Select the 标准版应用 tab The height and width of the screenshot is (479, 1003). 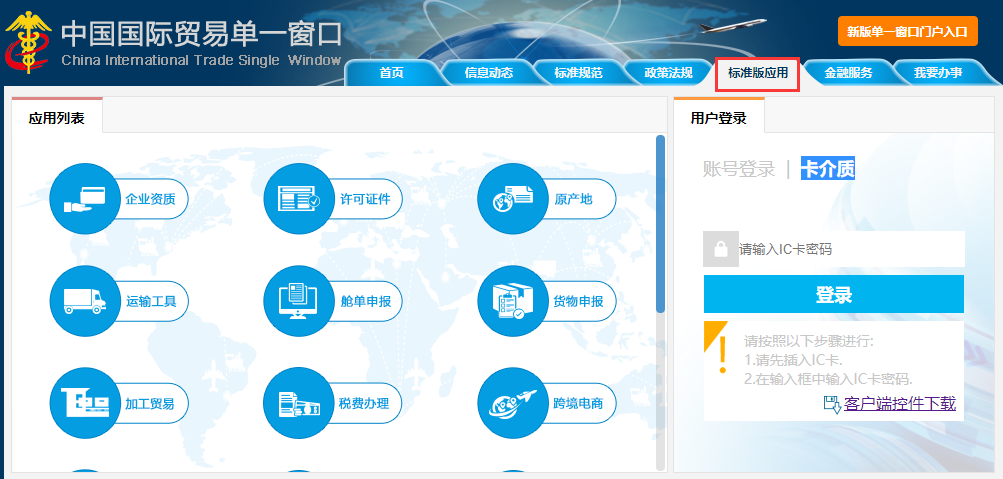(757, 73)
